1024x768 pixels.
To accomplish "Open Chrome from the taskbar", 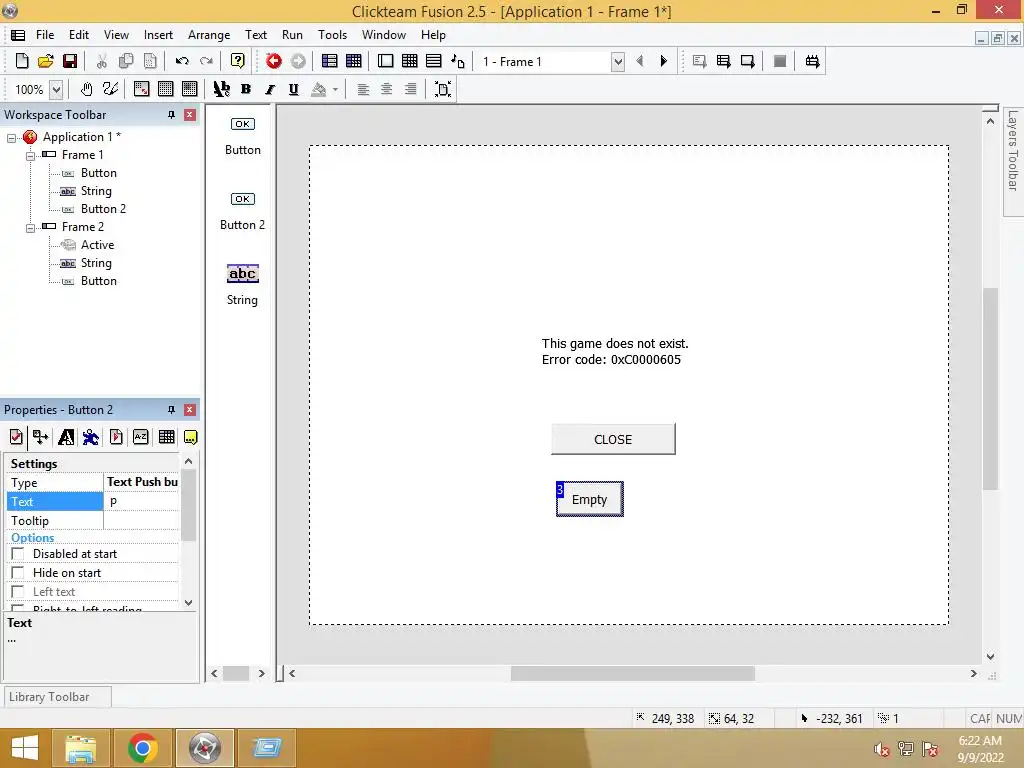I will [142, 748].
